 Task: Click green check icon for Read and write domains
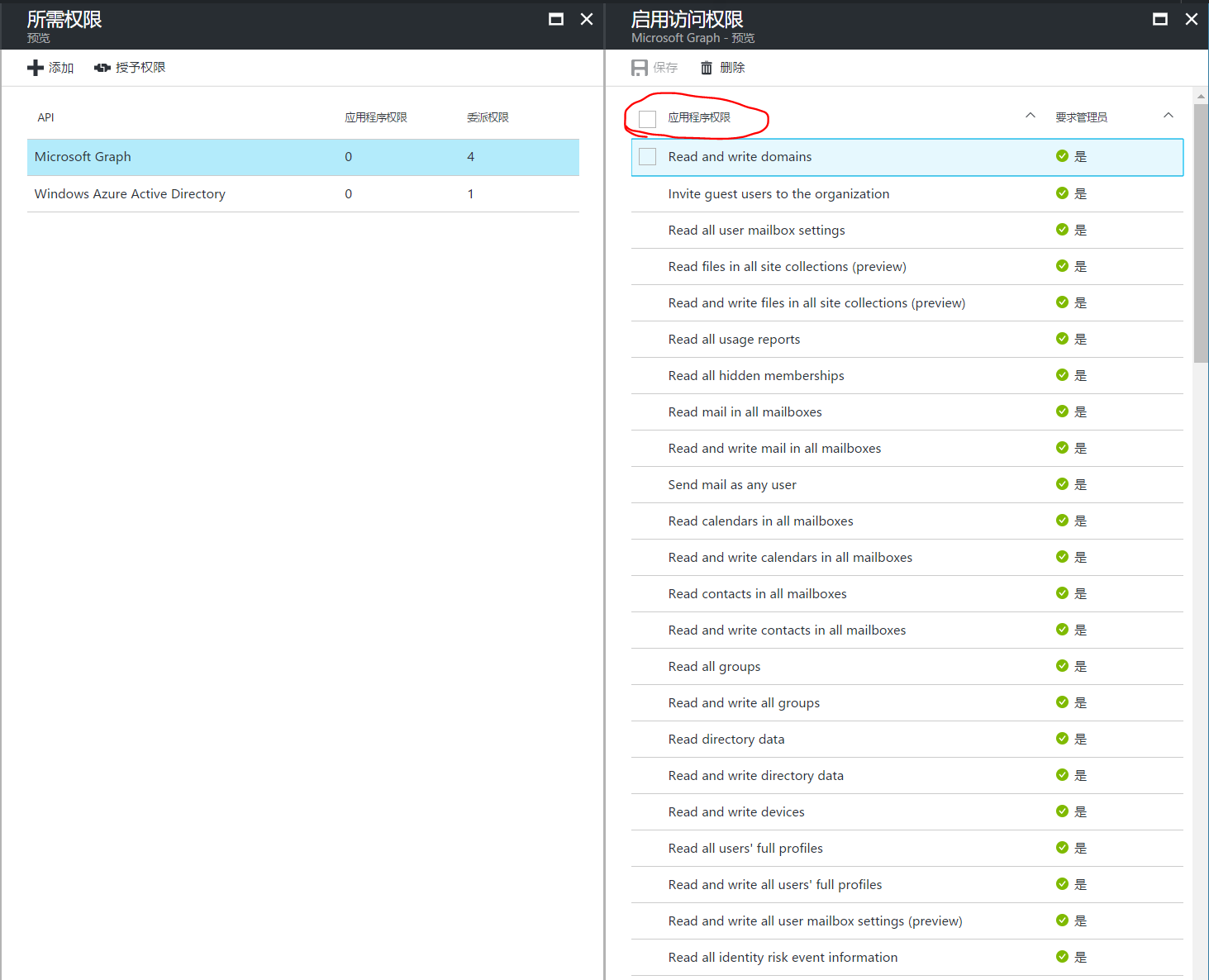point(1062,156)
